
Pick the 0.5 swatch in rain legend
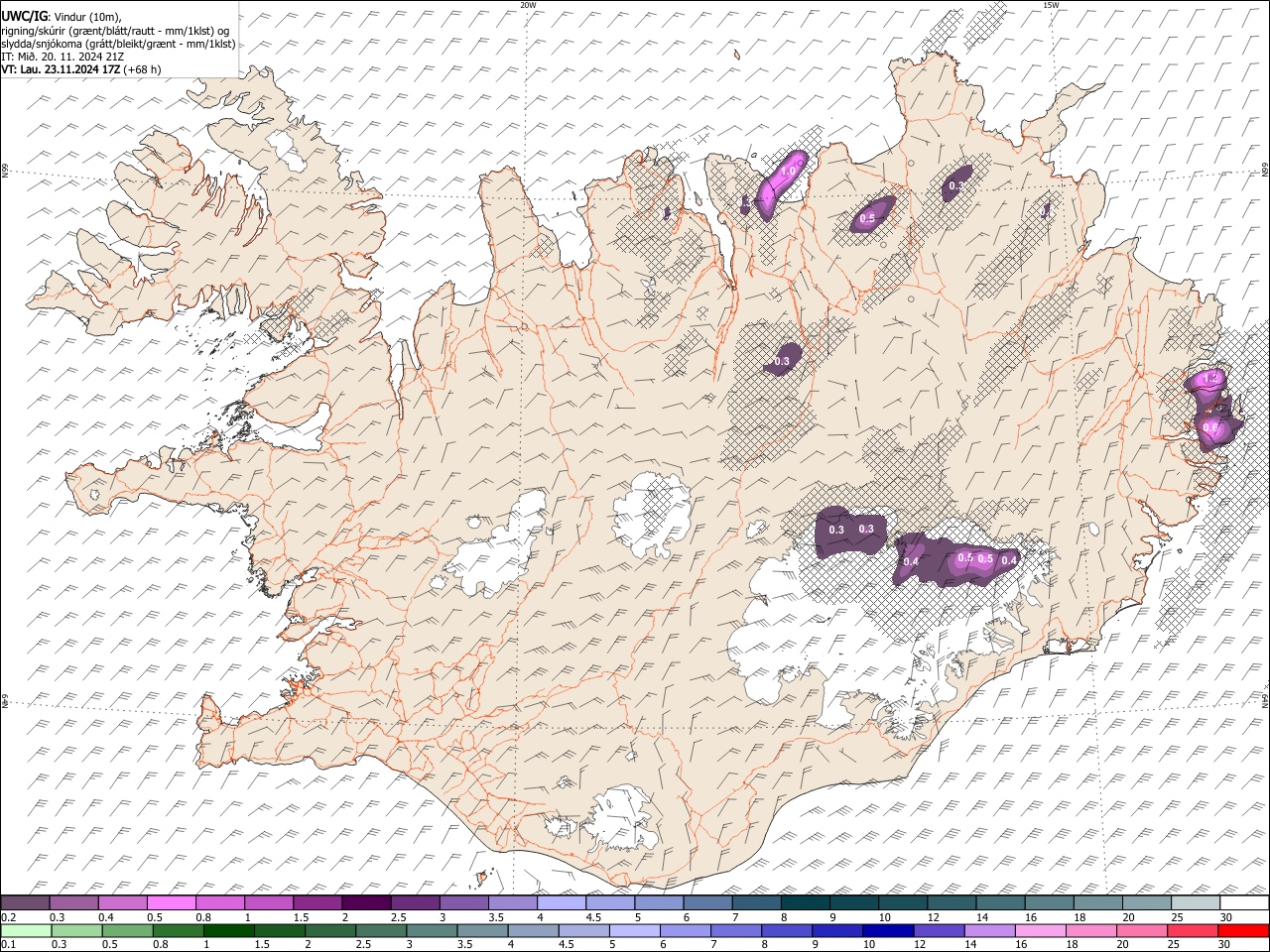127,930
